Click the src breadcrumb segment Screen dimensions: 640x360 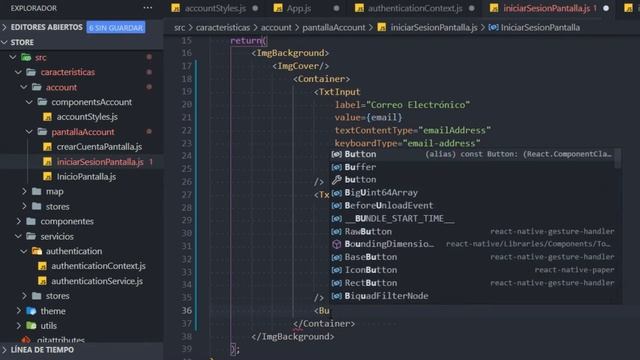180,27
